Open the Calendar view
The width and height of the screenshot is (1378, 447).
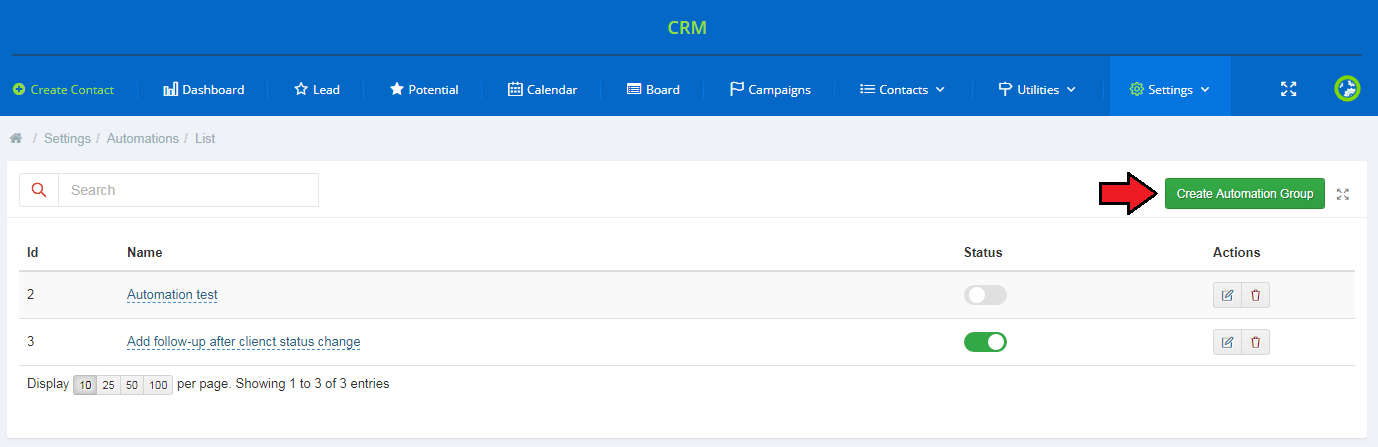pos(543,89)
